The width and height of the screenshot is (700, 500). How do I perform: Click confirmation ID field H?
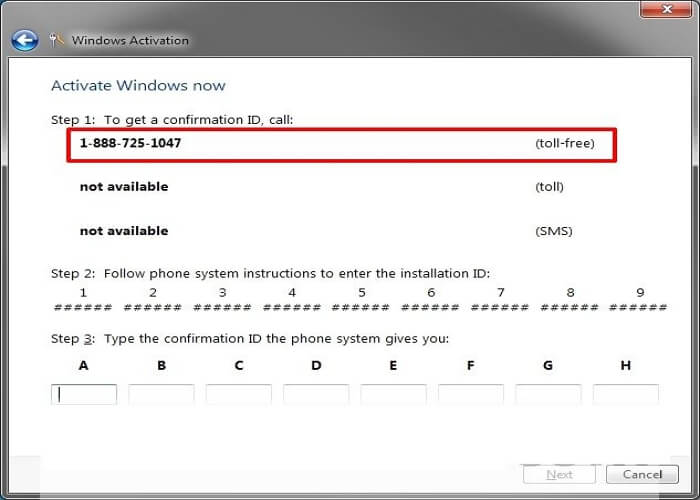pos(626,395)
